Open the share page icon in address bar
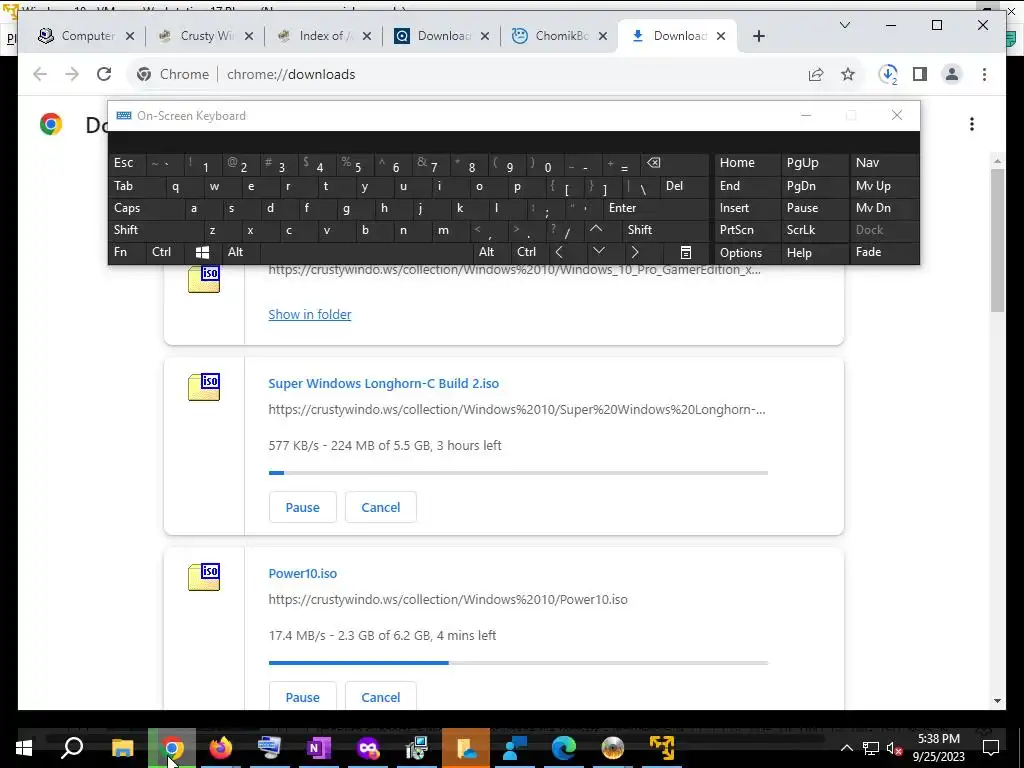The image size is (1024, 768). point(816,74)
